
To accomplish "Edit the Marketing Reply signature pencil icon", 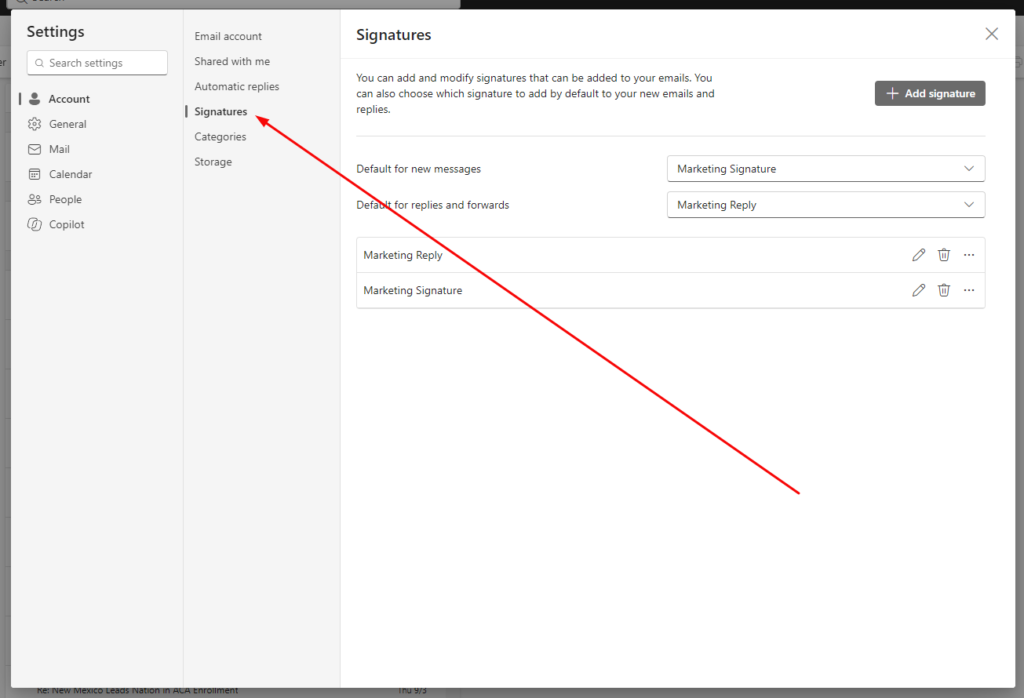I will point(918,255).
